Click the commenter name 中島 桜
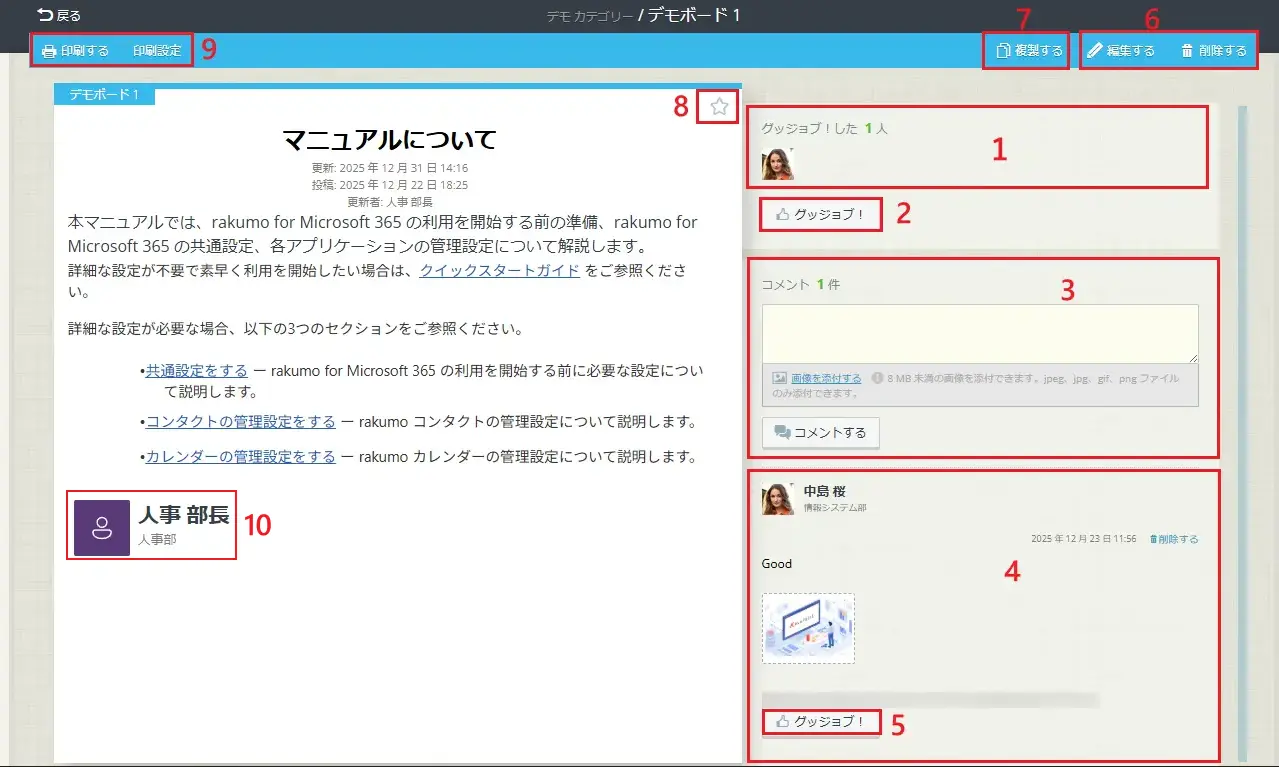1279x767 pixels. coord(825,491)
